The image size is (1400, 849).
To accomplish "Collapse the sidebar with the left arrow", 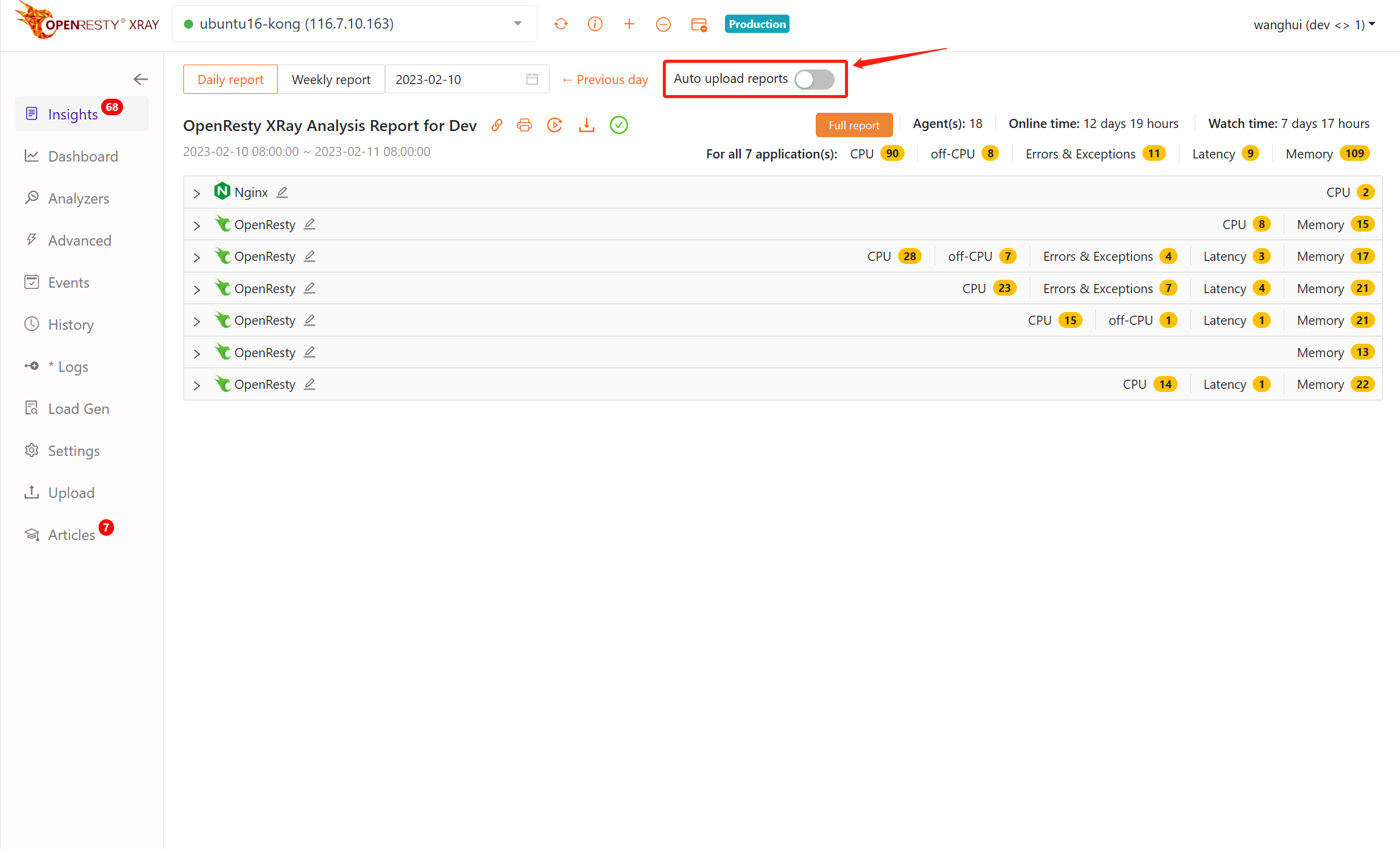I will point(141,79).
